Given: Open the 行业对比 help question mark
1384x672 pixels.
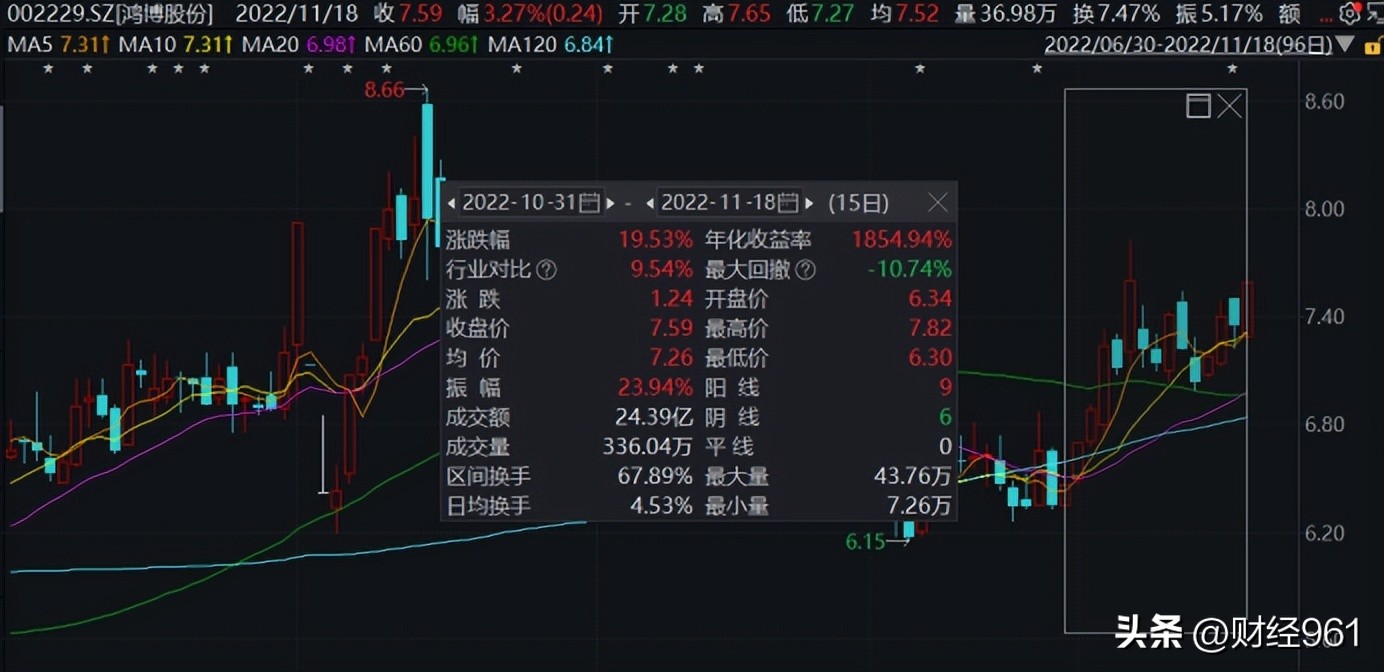Looking at the screenshot, I should pyautogui.click(x=546, y=269).
